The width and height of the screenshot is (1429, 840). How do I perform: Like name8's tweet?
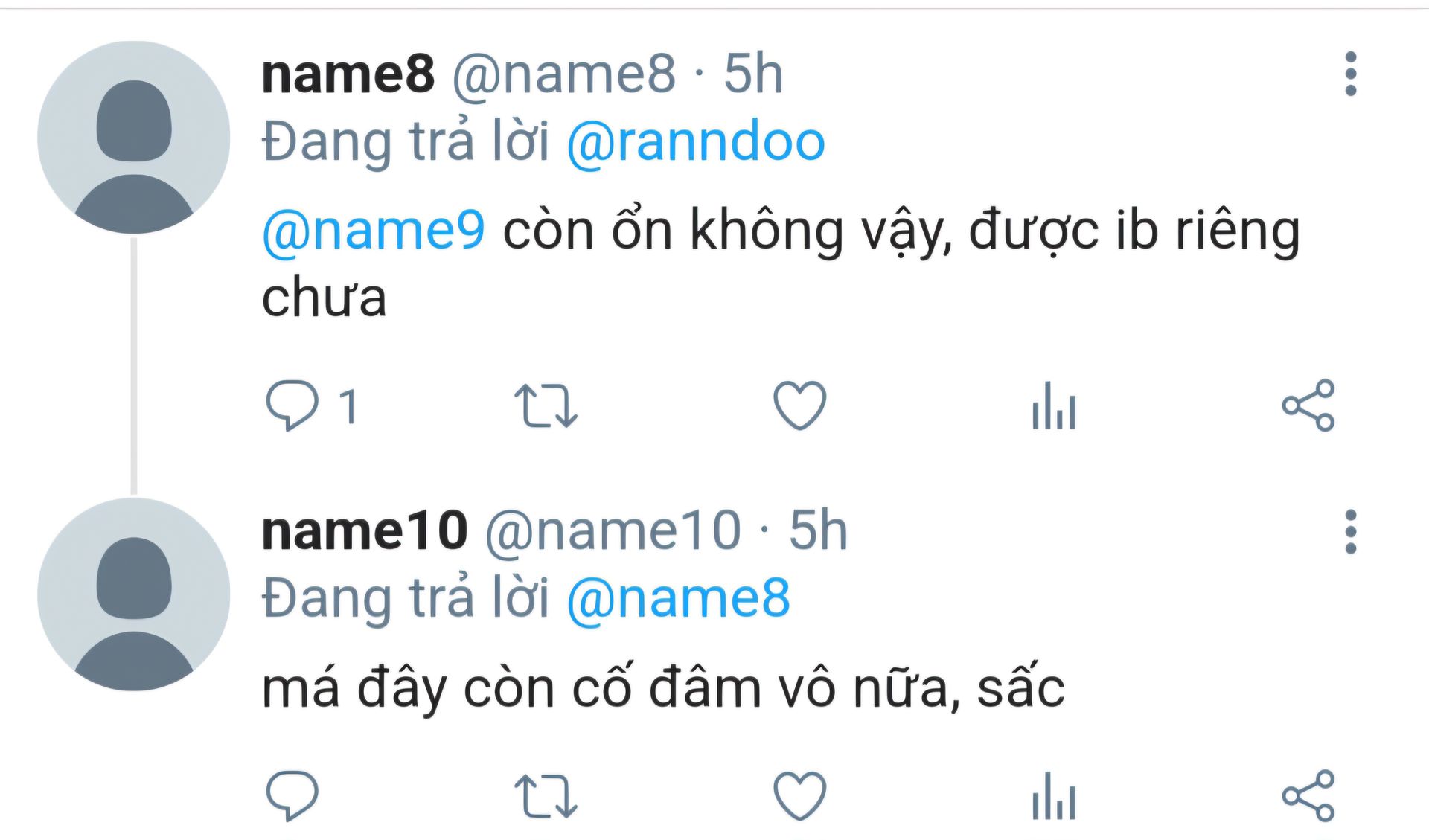[x=799, y=405]
